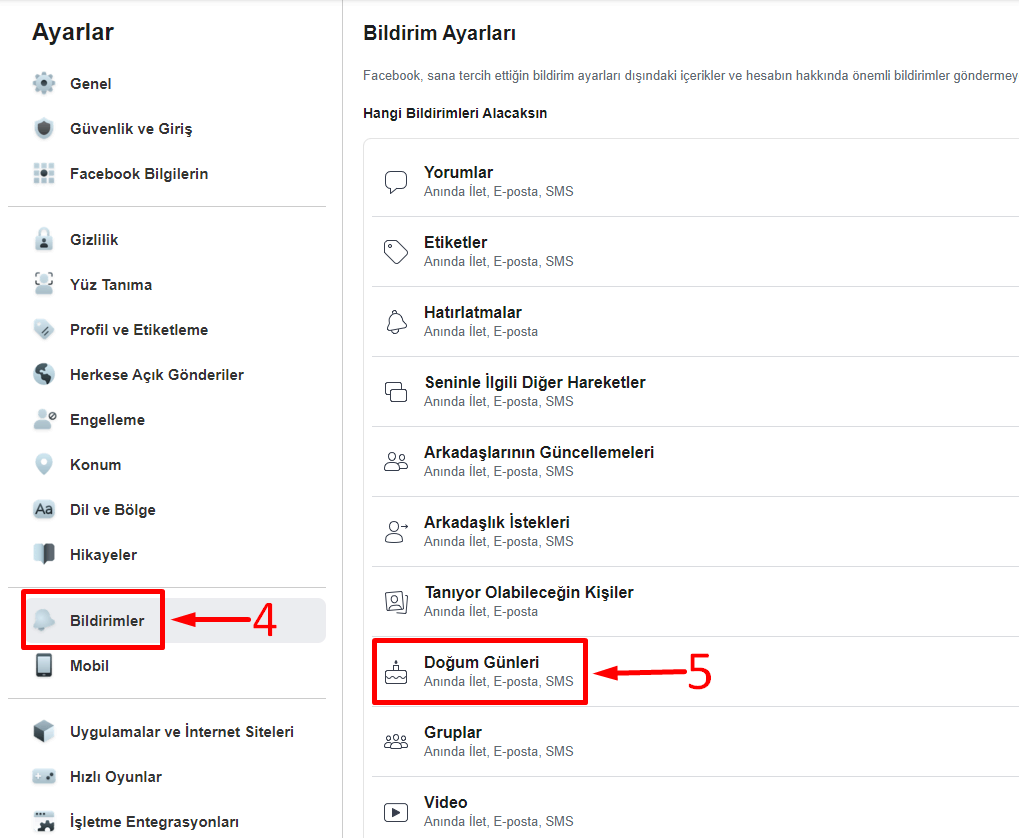Screen dimensions: 1019x838
Task: Open Hikayeler settings from sidebar
Action: [x=103, y=555]
